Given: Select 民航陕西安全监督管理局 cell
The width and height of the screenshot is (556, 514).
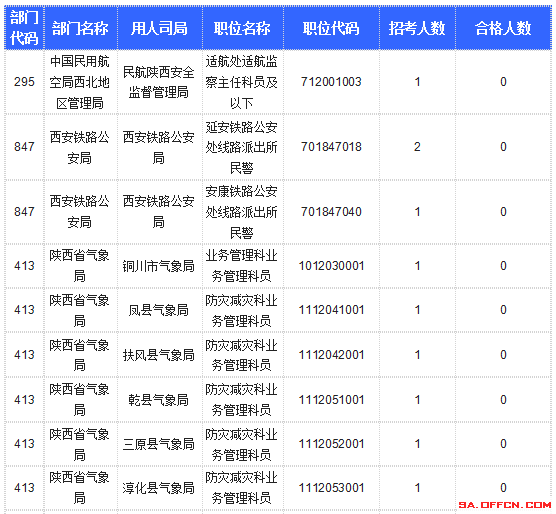Looking at the screenshot, I should 159,82.
